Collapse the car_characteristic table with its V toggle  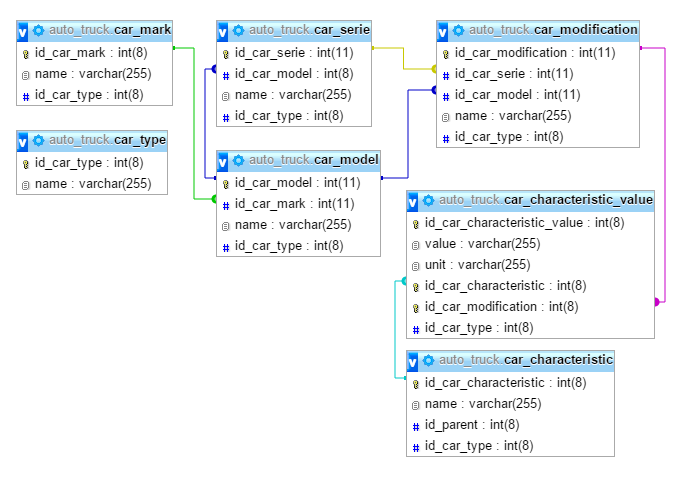pyautogui.click(x=412, y=361)
